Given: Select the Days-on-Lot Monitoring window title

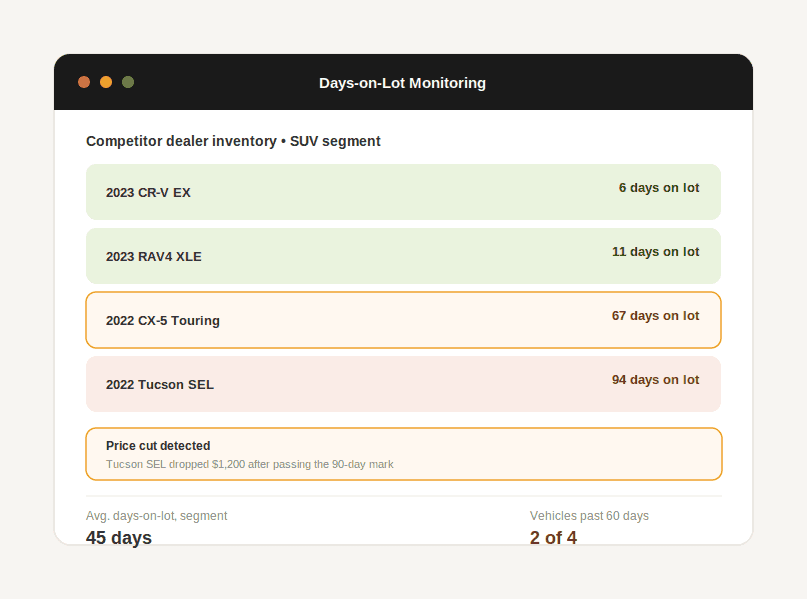Looking at the screenshot, I should coord(402,83).
